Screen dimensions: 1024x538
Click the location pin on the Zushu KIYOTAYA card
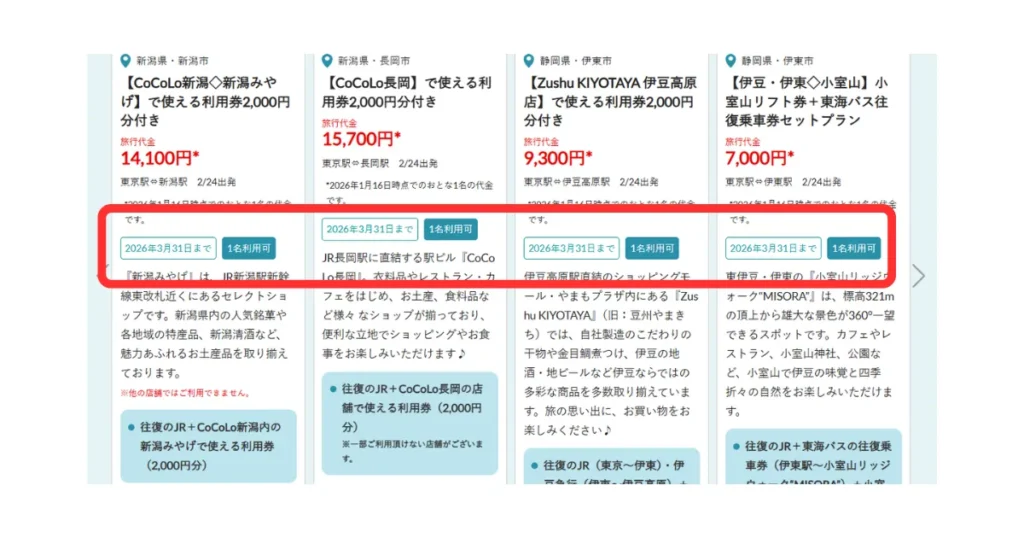[x=529, y=61]
